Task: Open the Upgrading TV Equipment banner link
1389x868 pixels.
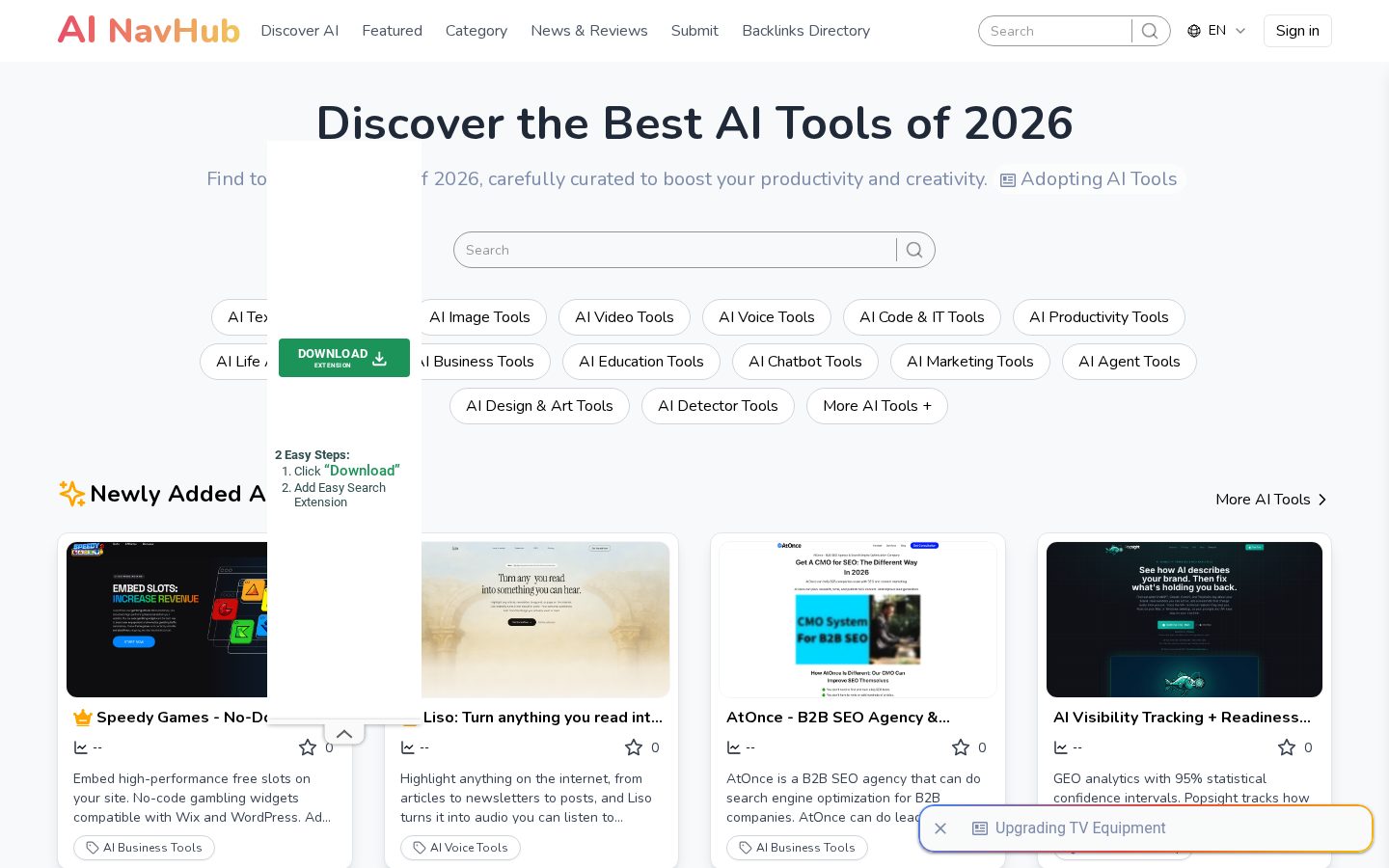Action: (1080, 828)
